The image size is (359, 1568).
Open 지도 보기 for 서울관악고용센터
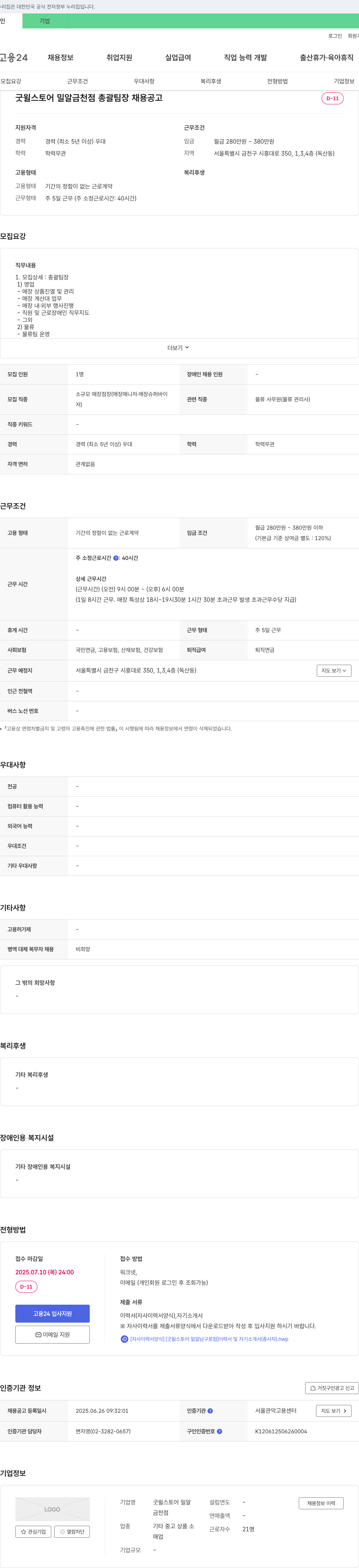(334, 1411)
